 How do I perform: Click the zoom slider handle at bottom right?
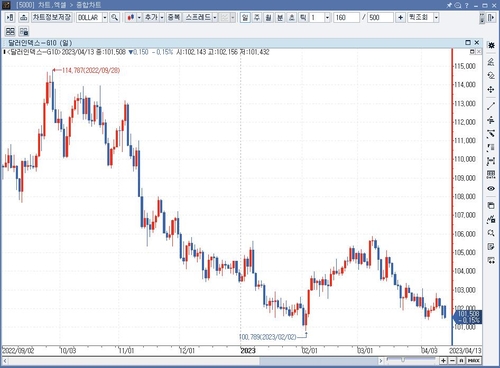tap(403, 360)
